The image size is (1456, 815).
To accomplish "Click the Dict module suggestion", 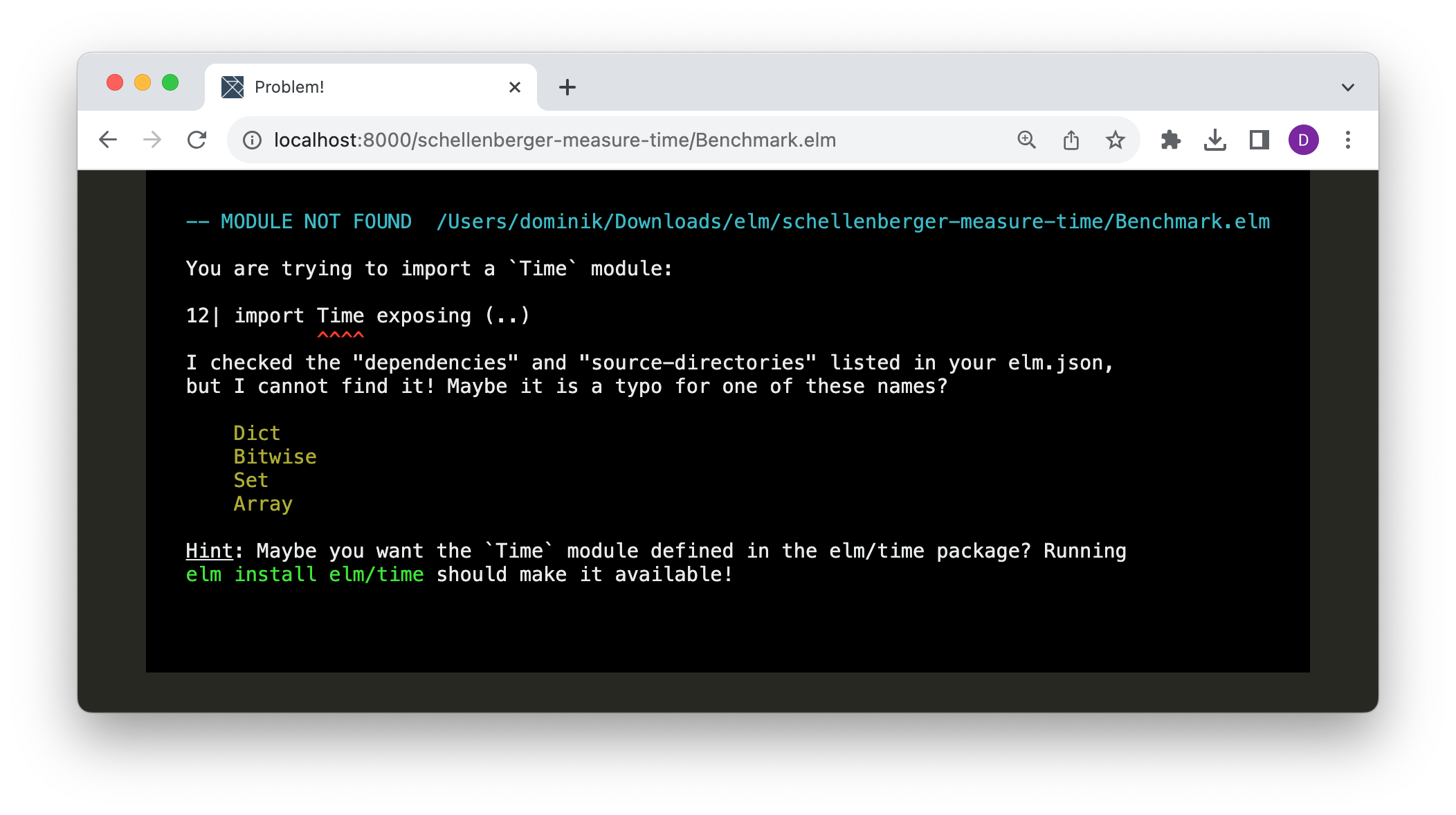I will tap(257, 433).
